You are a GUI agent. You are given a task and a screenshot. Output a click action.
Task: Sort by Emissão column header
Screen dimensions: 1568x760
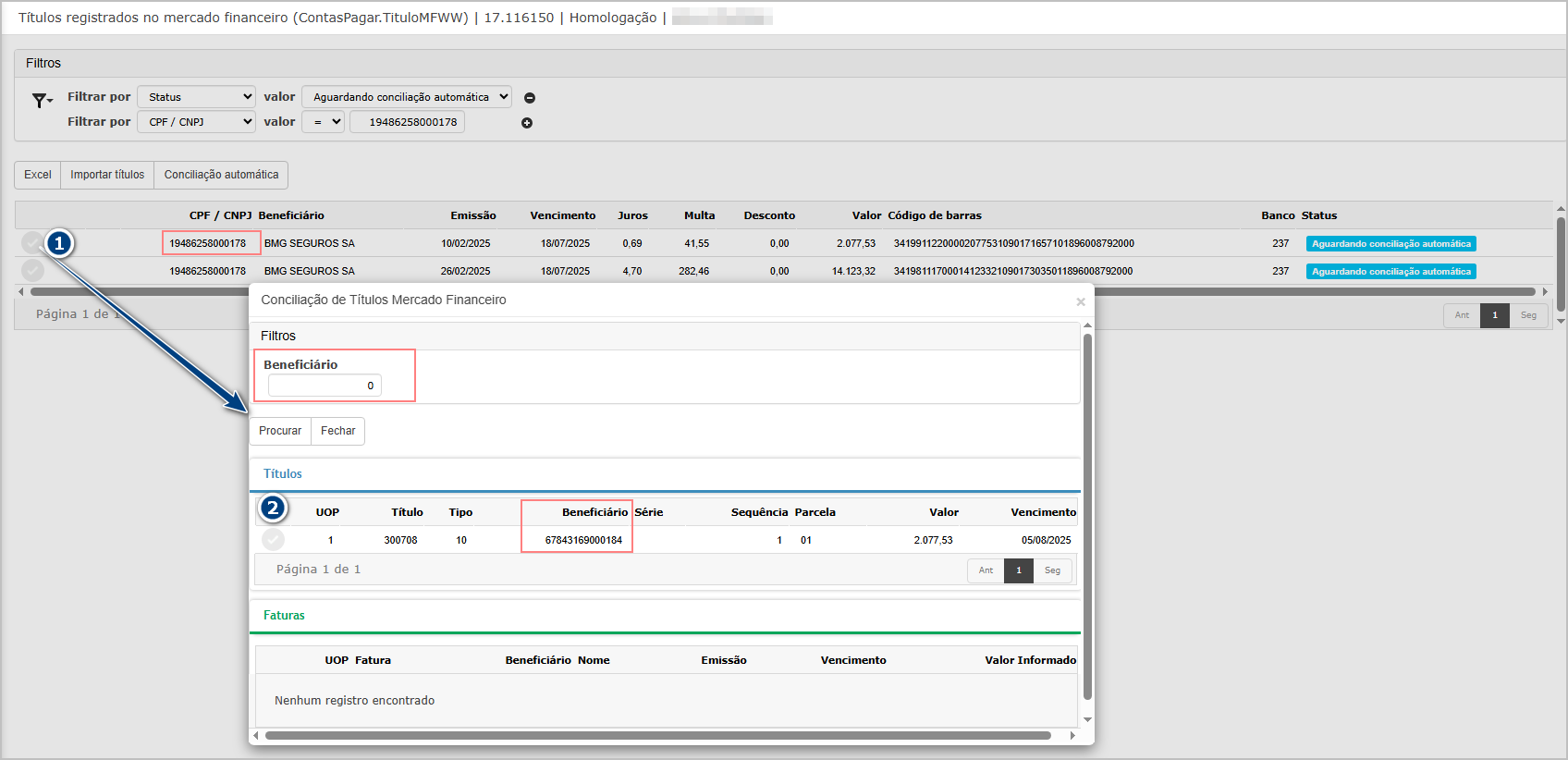(x=473, y=215)
